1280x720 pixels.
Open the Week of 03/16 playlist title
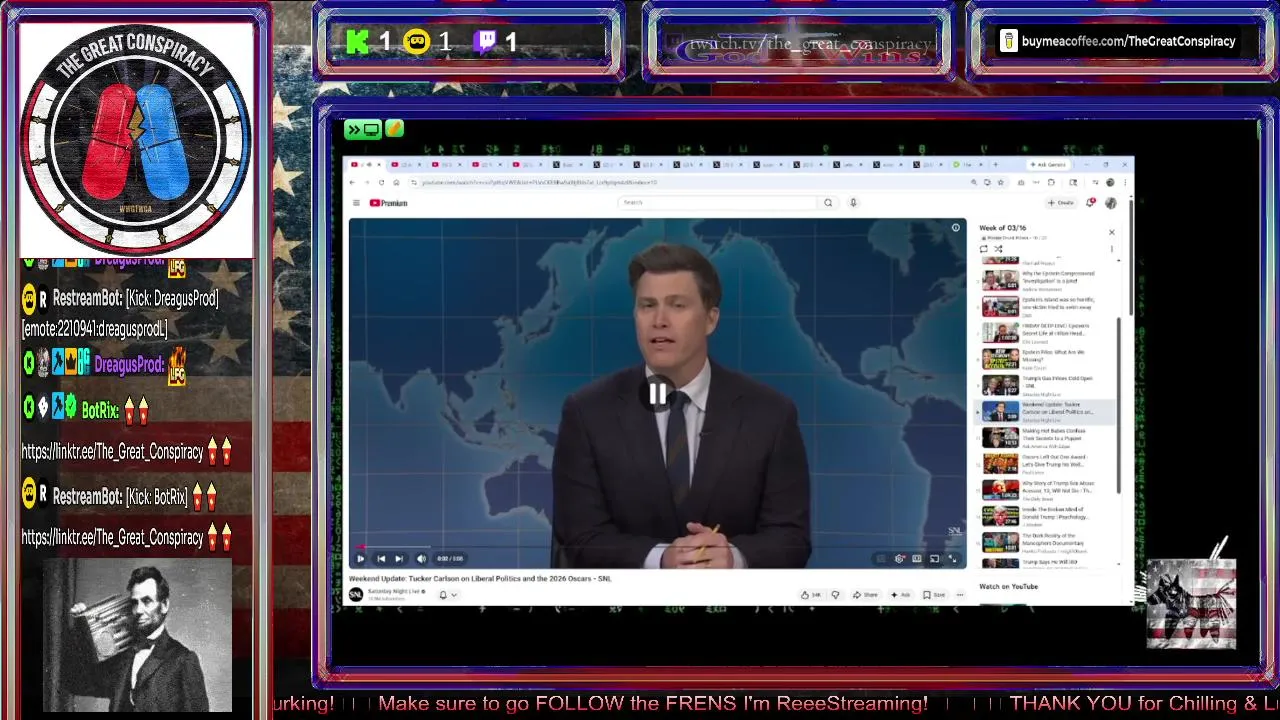pos(1003,228)
